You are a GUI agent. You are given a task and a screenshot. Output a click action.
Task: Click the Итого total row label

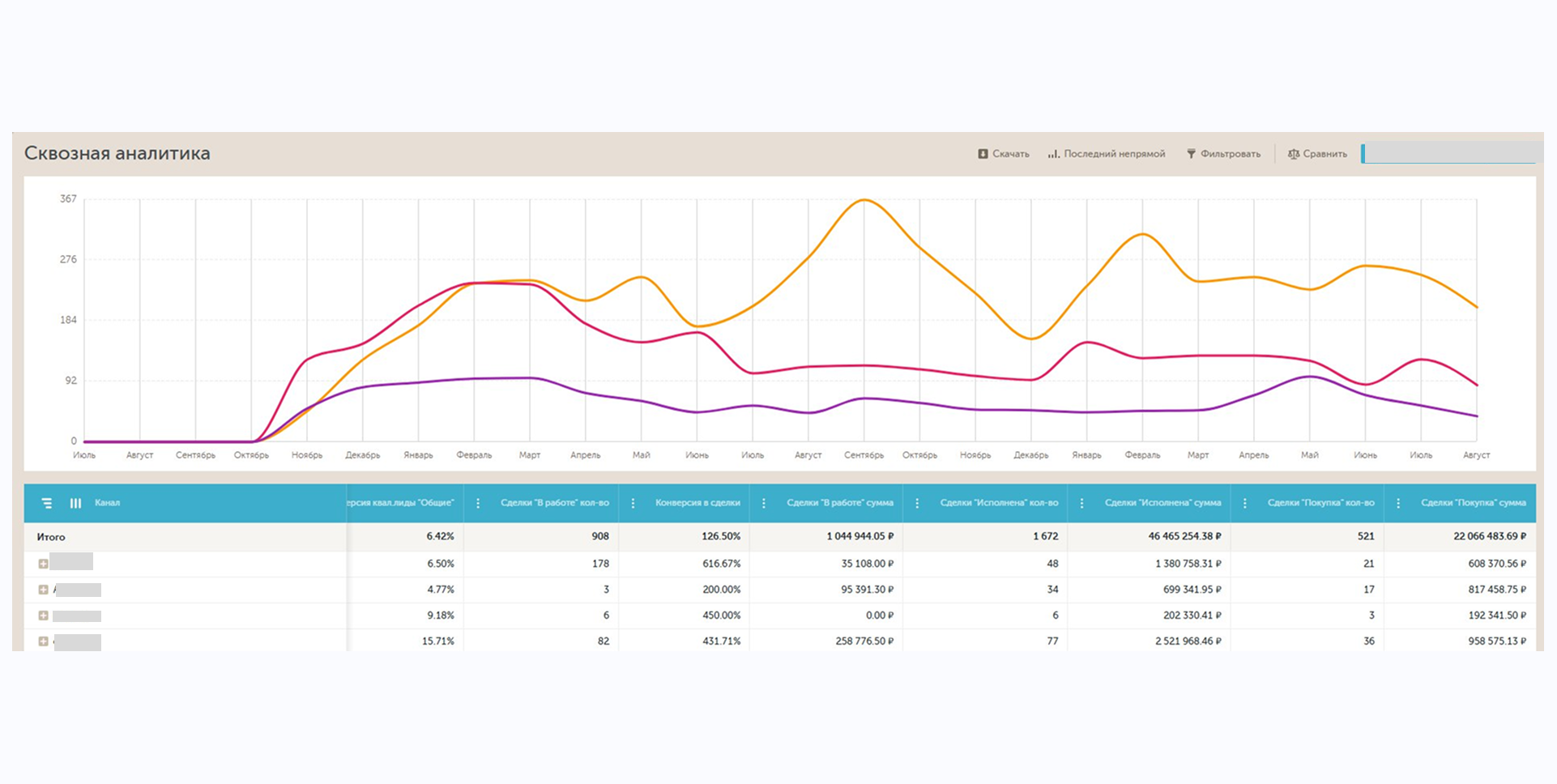pos(51,537)
